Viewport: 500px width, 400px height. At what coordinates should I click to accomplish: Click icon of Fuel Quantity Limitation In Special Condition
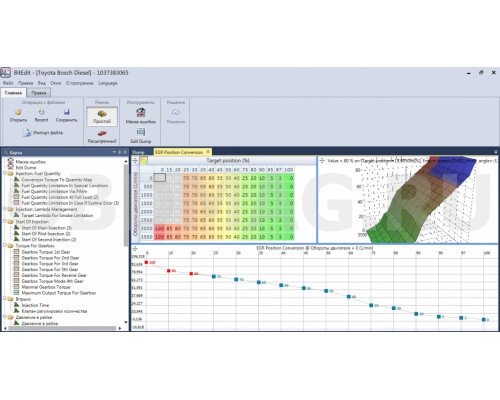(x=16, y=185)
